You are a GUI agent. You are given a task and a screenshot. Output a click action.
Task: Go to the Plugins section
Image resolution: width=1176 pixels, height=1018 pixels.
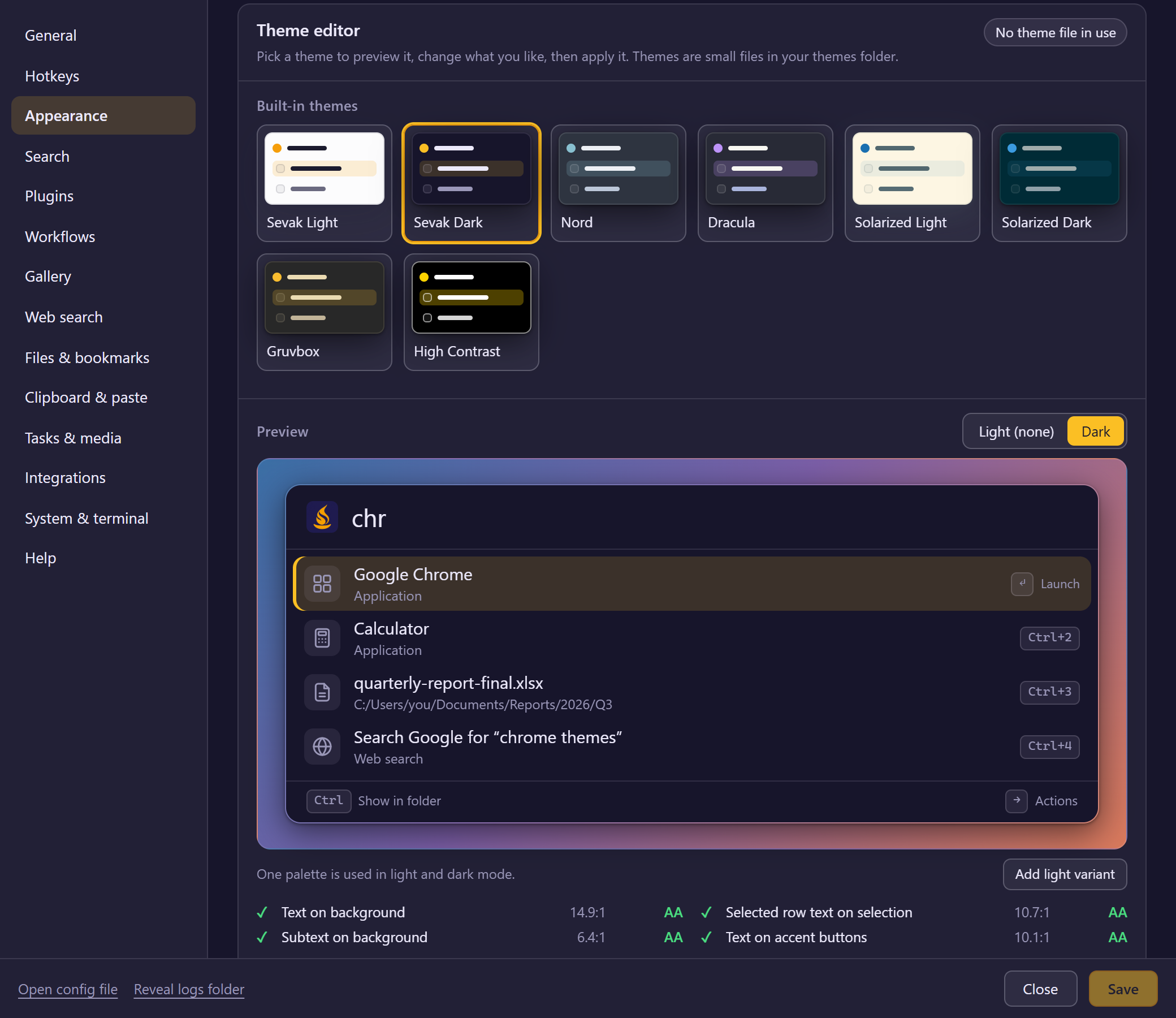(103, 196)
